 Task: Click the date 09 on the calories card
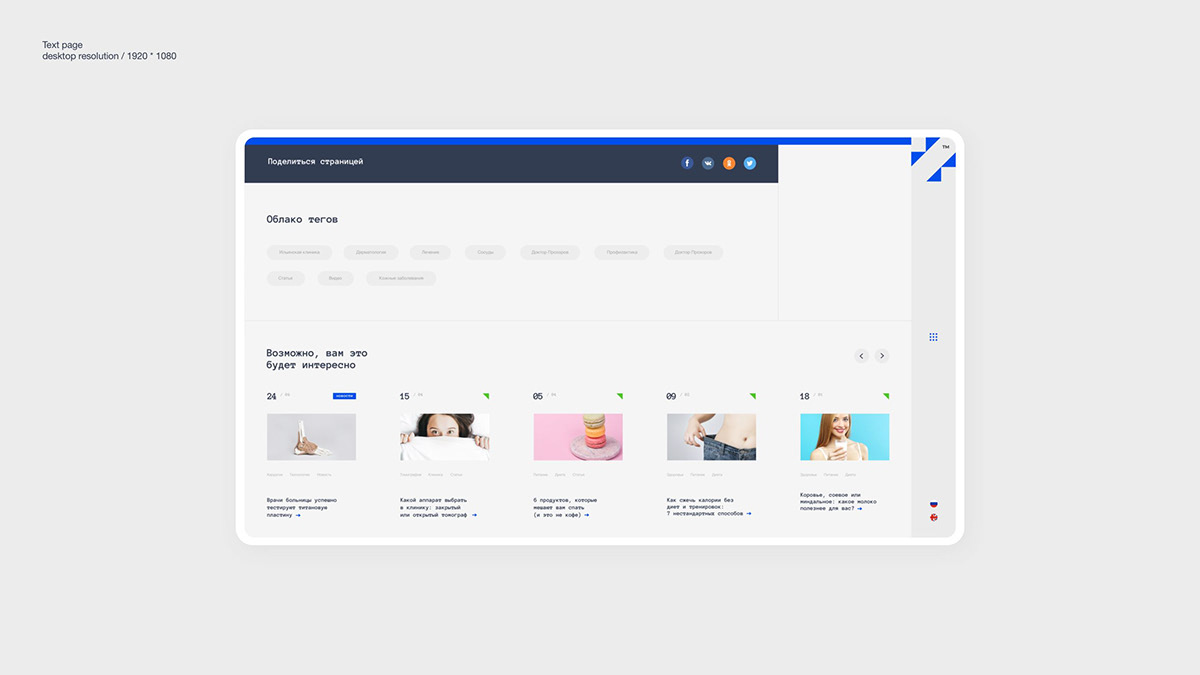coord(671,397)
